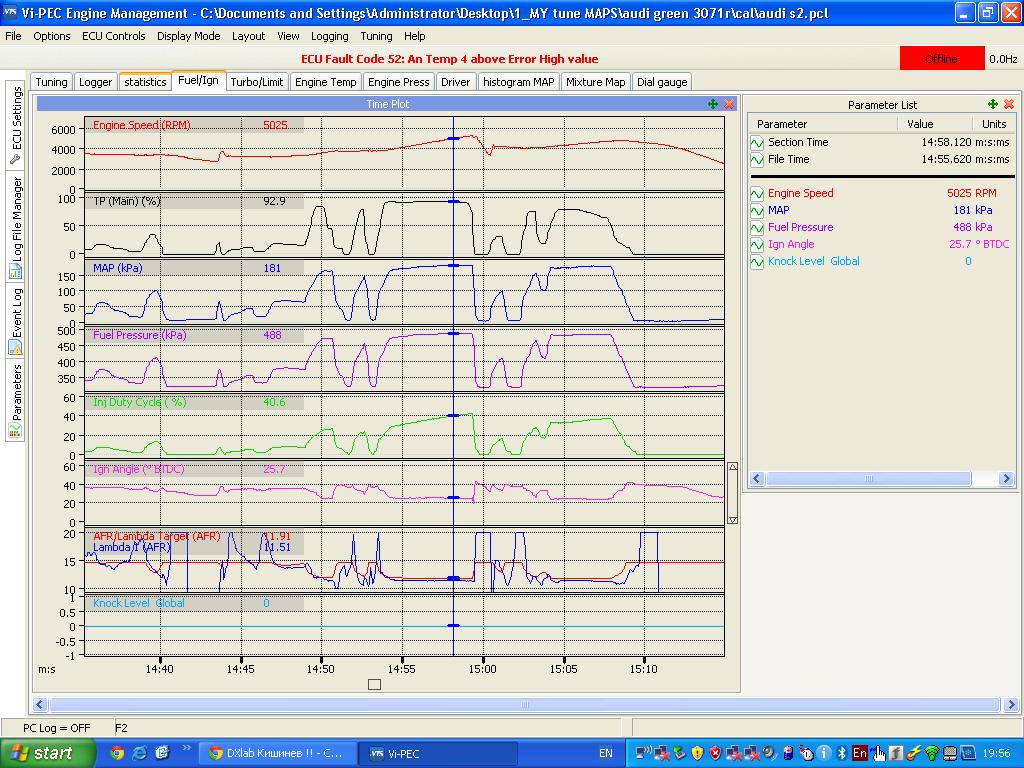Open the Log File Manager side panel

click(15, 228)
